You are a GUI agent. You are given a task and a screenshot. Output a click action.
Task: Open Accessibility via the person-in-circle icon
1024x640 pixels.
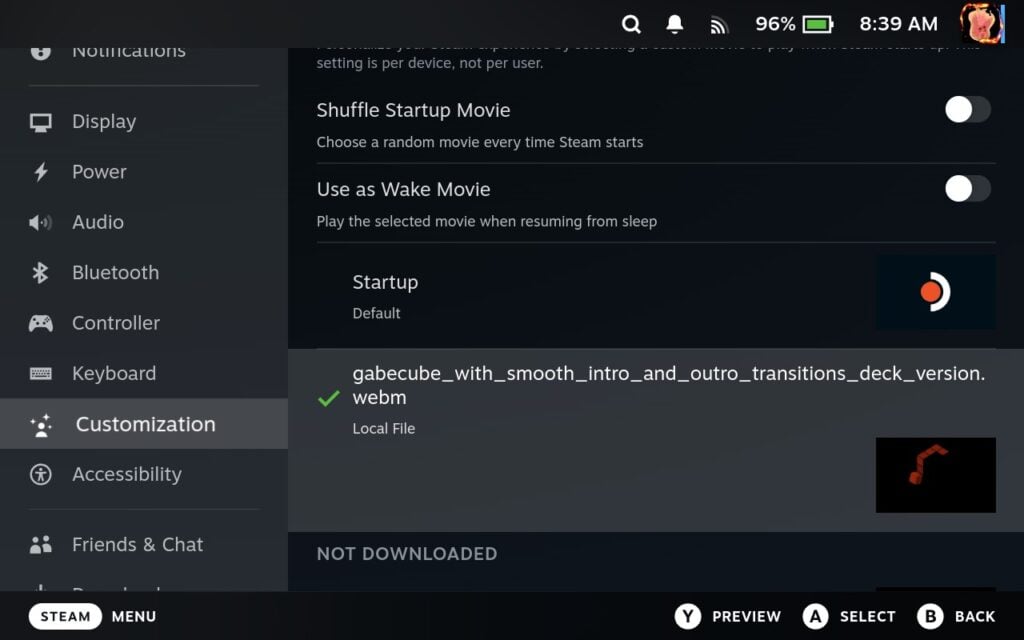[41, 474]
